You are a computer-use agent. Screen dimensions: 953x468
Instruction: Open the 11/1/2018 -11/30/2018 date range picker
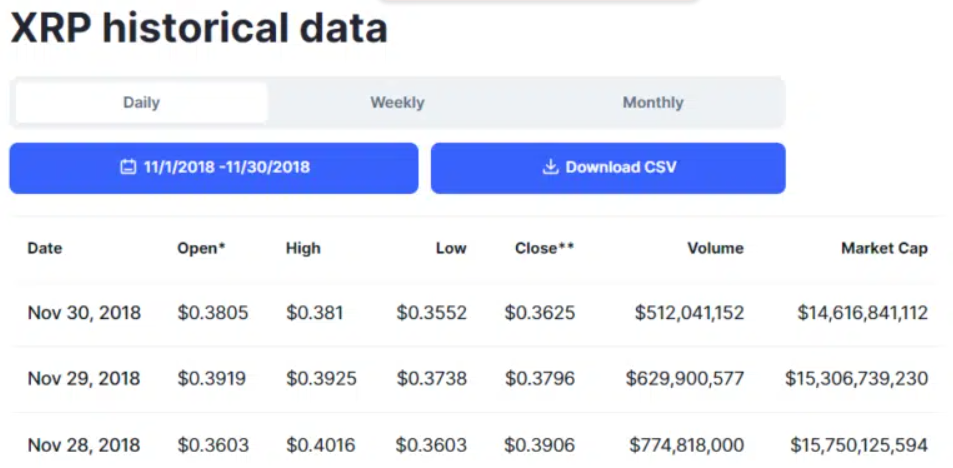(214, 168)
